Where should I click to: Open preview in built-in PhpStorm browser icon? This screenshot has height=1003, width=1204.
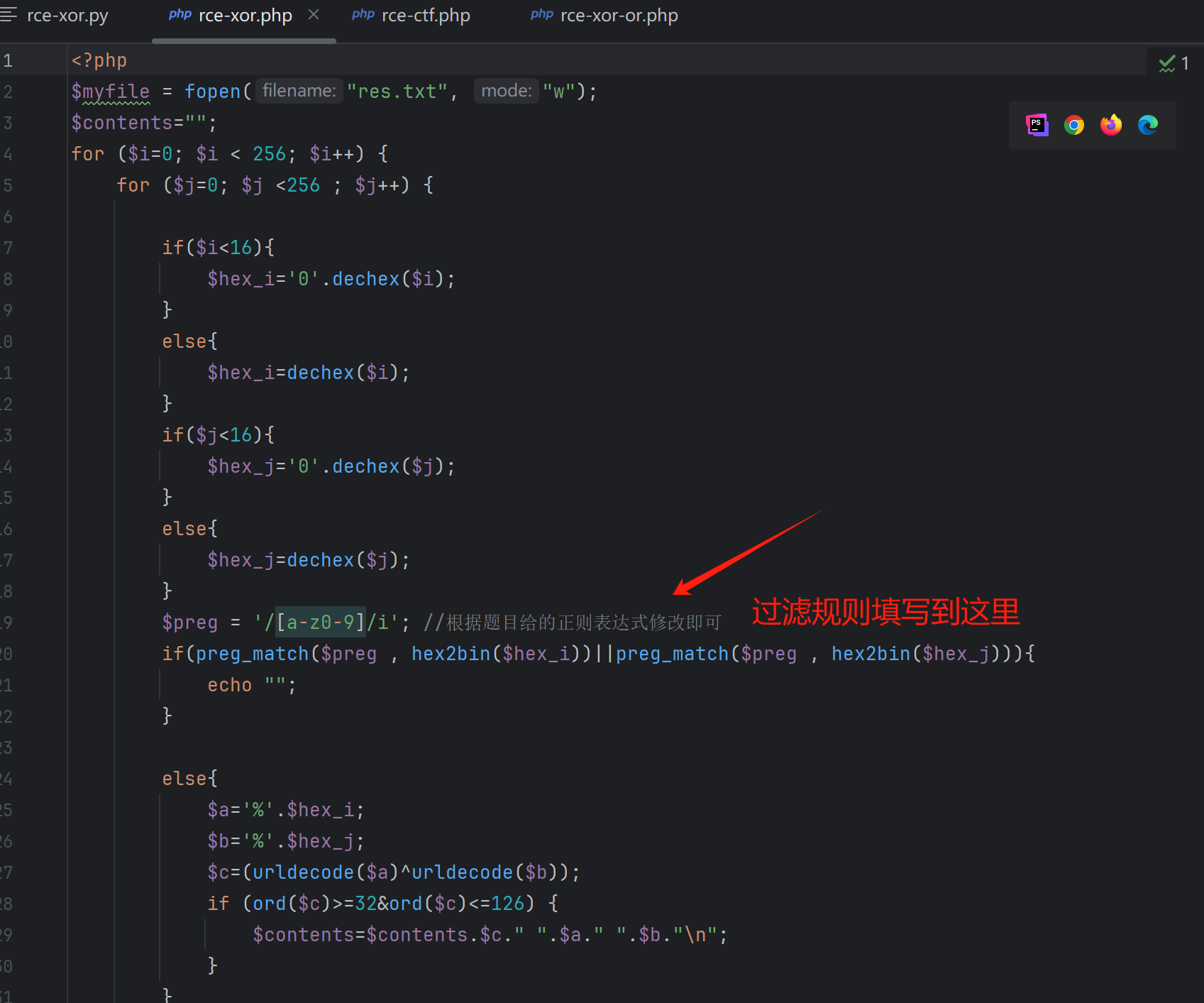pos(1037,125)
